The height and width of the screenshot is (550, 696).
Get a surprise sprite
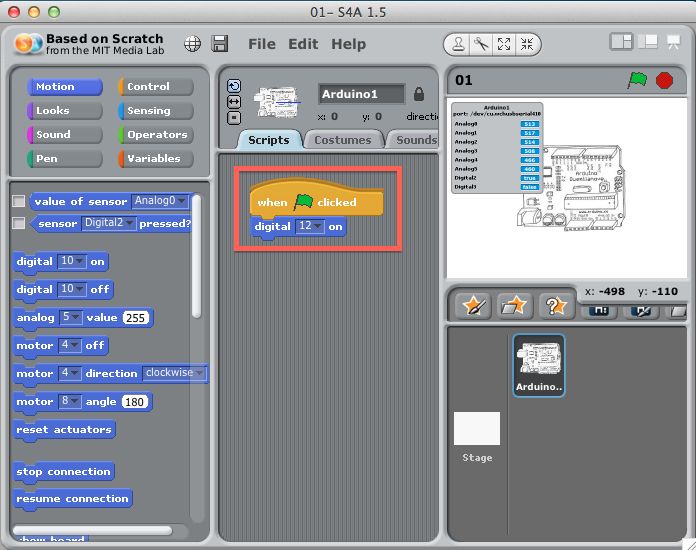[x=555, y=306]
